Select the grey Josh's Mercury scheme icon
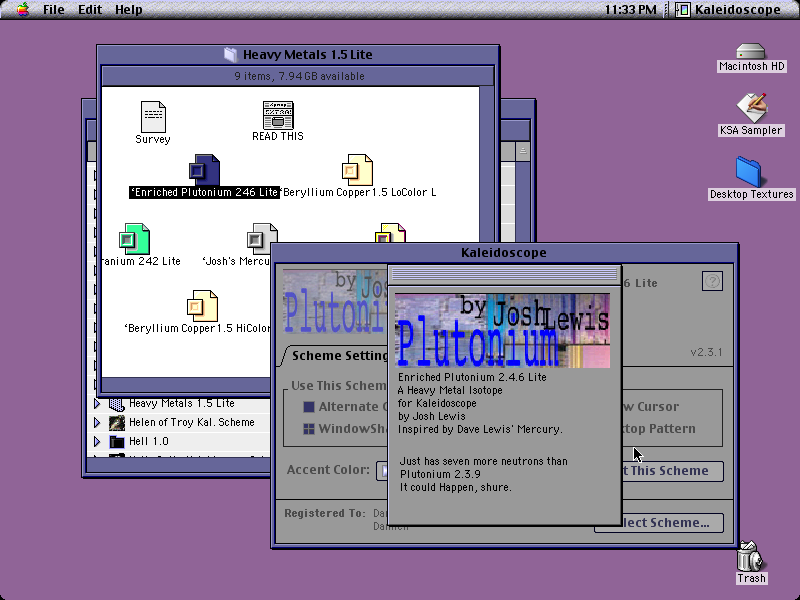 [262, 238]
